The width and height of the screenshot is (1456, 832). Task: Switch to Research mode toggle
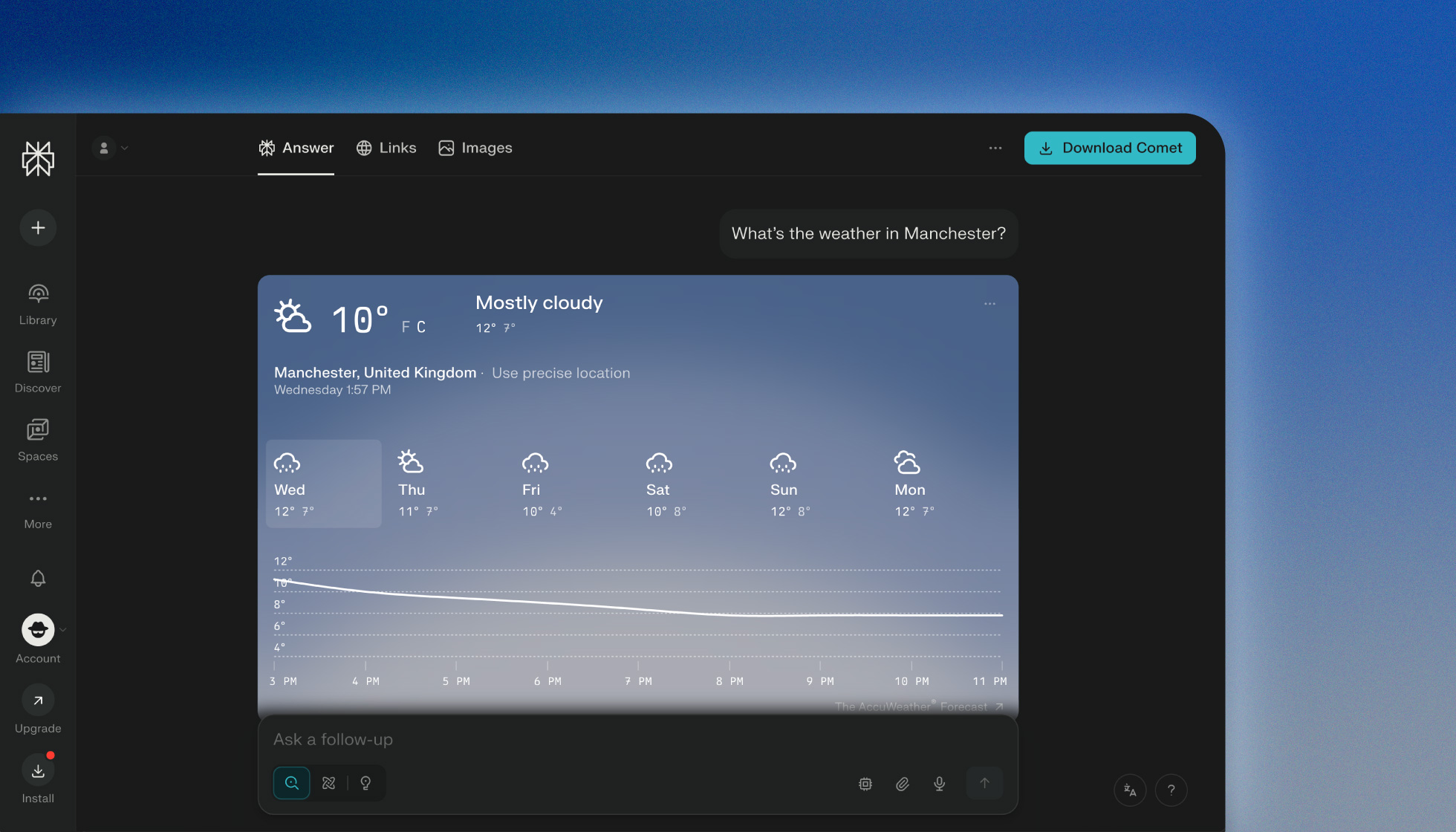tap(328, 783)
